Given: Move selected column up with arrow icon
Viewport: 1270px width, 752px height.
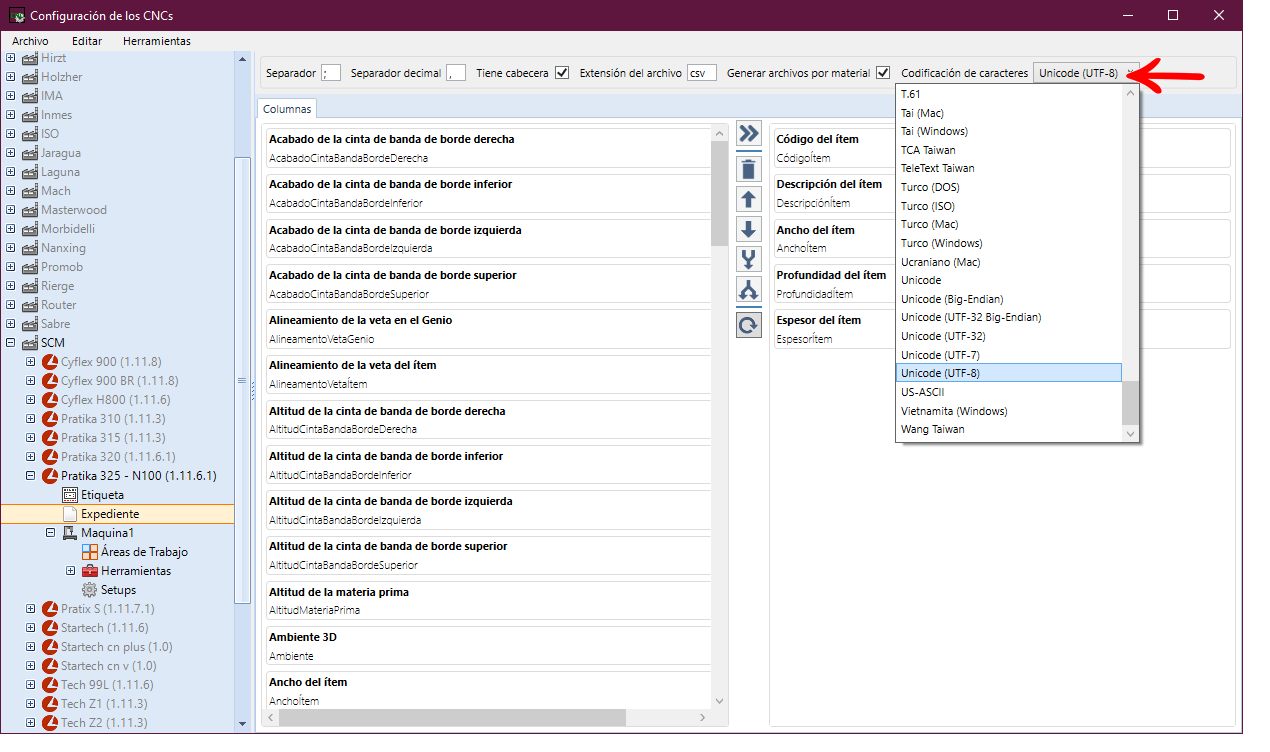Looking at the screenshot, I should pos(748,199).
